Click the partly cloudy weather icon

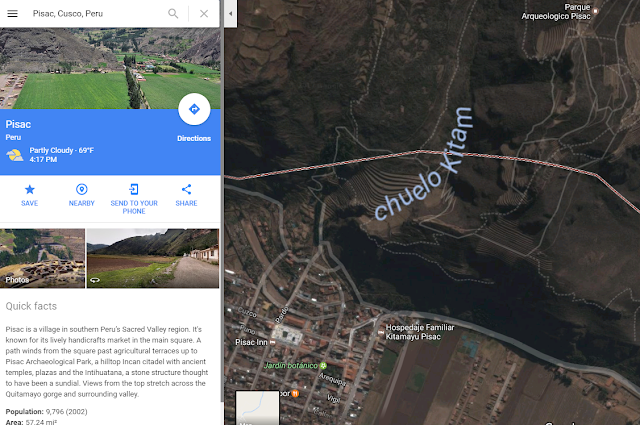pos(15,155)
